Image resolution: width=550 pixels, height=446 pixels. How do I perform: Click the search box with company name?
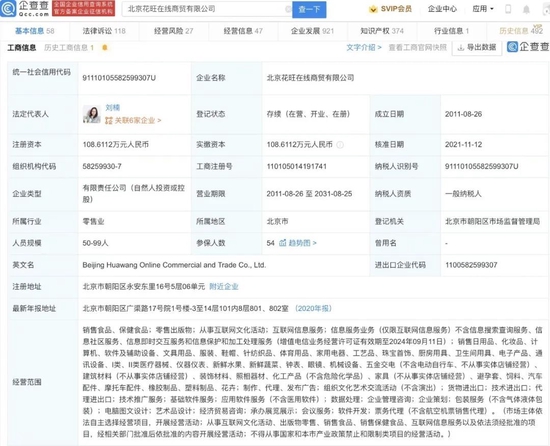(207, 9)
